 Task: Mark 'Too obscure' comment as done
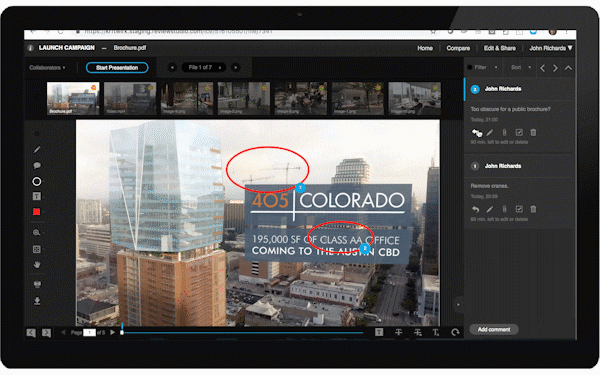click(x=519, y=132)
